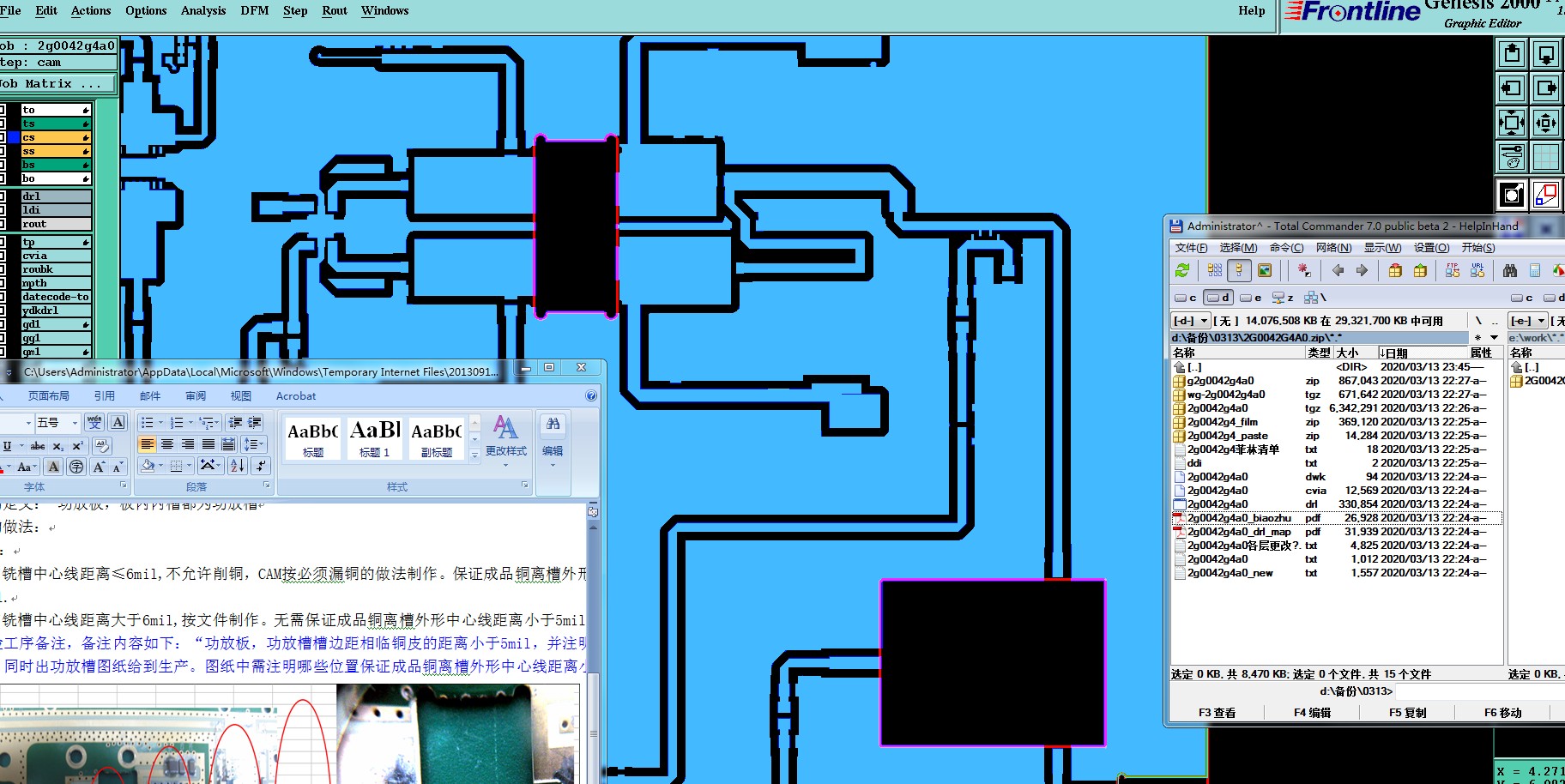Screen dimensions: 1565x784
Task: Click the zoom out arrows icon
Action: tap(1545, 123)
